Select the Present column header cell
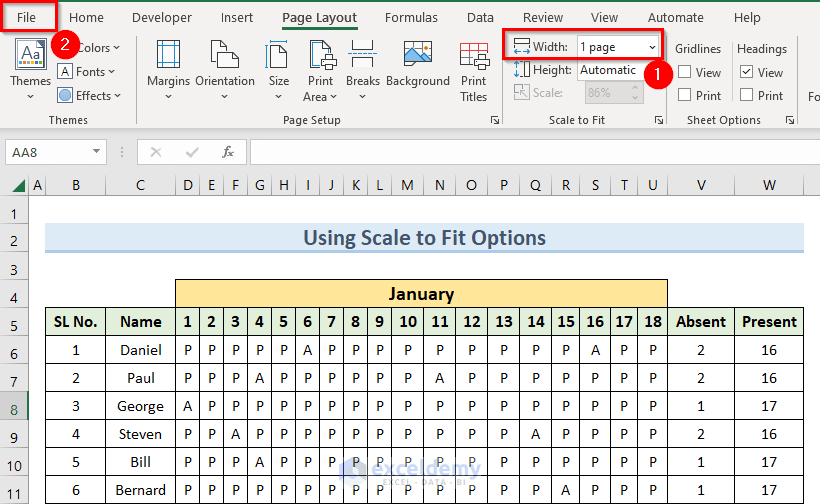The width and height of the screenshot is (820, 504). tap(769, 322)
